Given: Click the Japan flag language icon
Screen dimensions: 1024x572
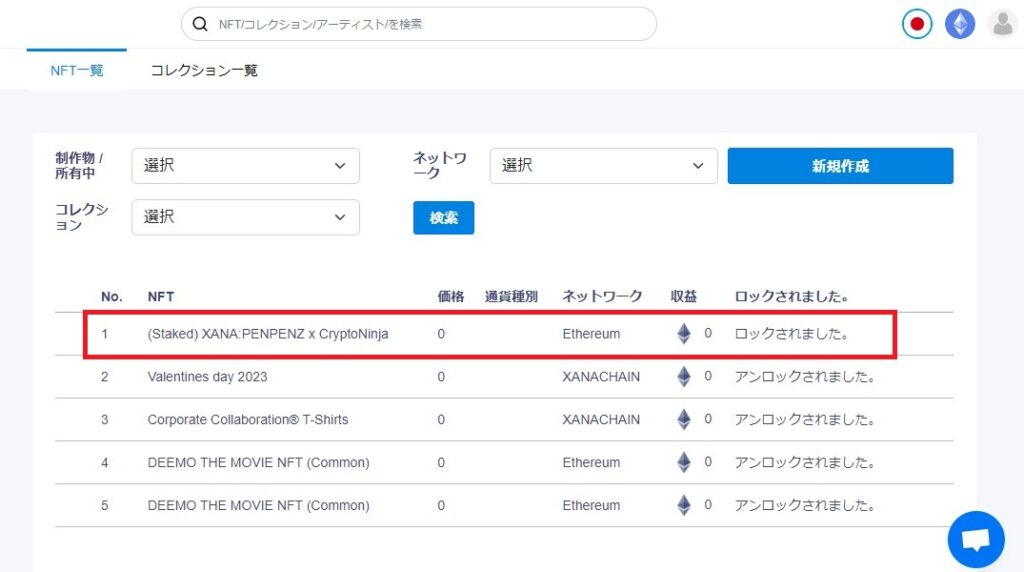Looking at the screenshot, I should 917,24.
